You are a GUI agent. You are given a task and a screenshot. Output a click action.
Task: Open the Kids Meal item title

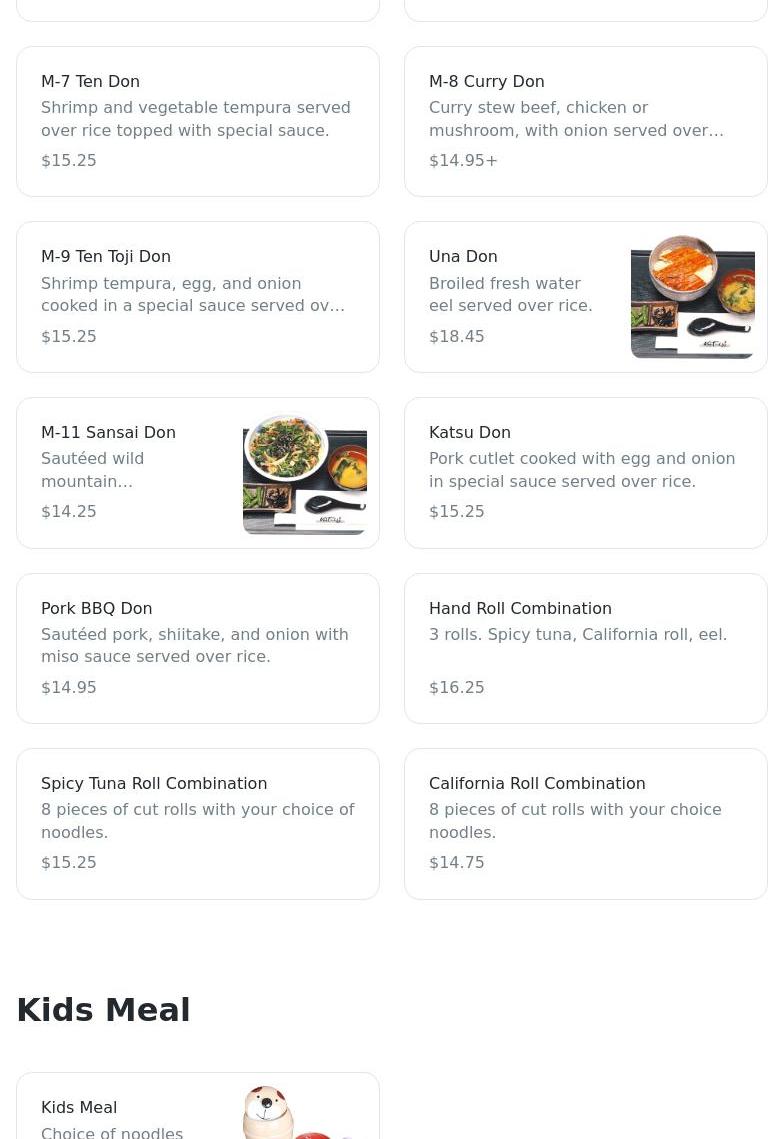79,1108
